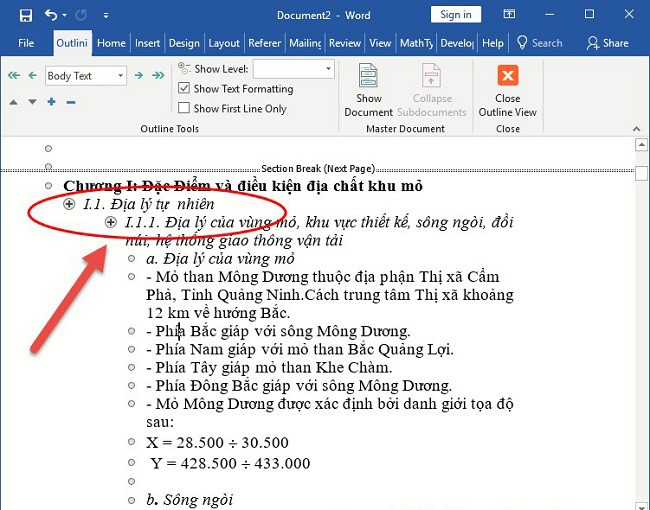Click the 'I.1. Địa lý tự nhiên' heading text
The image size is (650, 510).
pos(148,204)
